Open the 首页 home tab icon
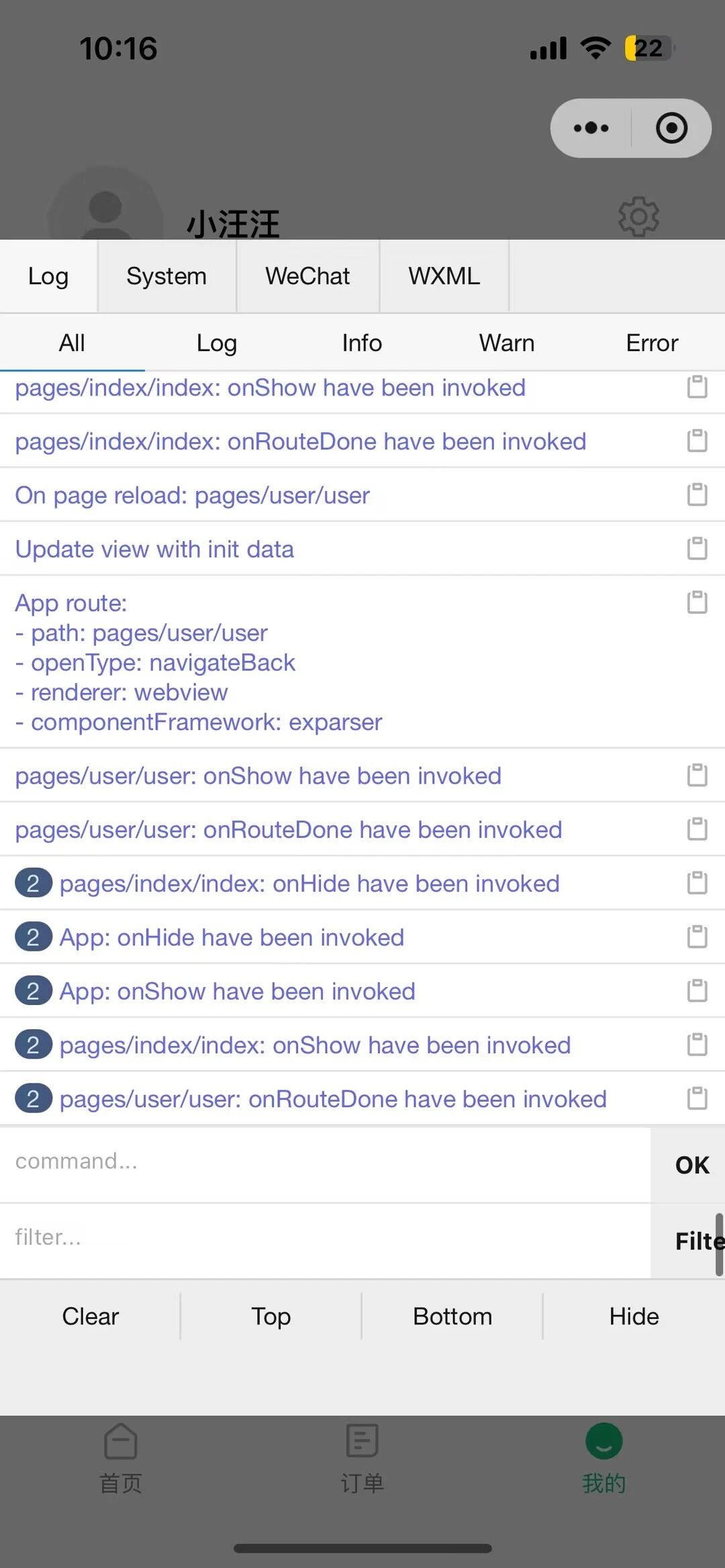This screenshot has height=1568, width=725. [121, 1441]
